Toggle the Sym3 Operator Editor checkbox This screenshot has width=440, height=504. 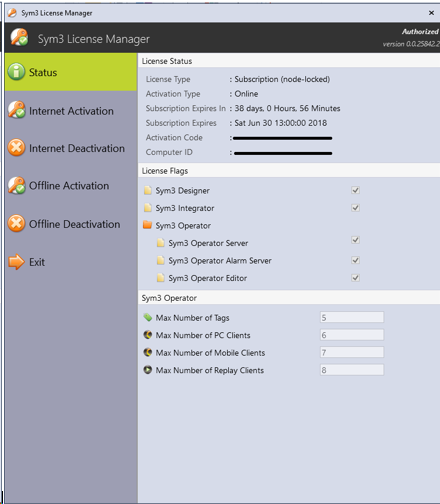click(x=355, y=278)
